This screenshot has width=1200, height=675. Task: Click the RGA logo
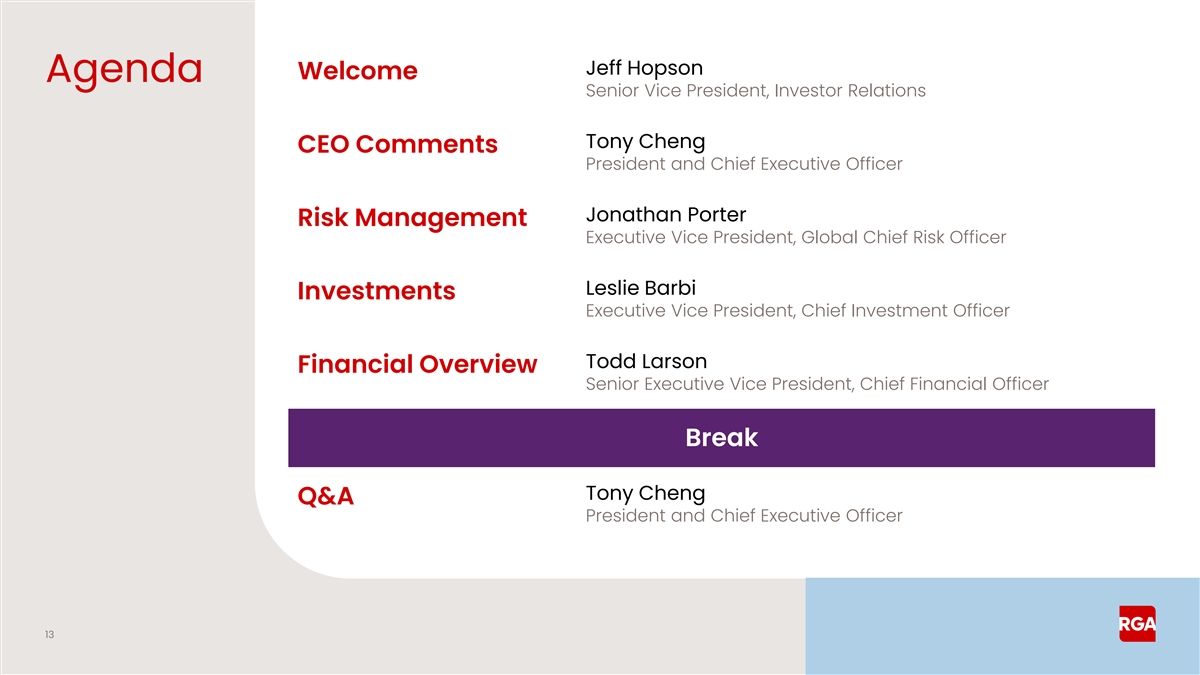pos(1136,624)
